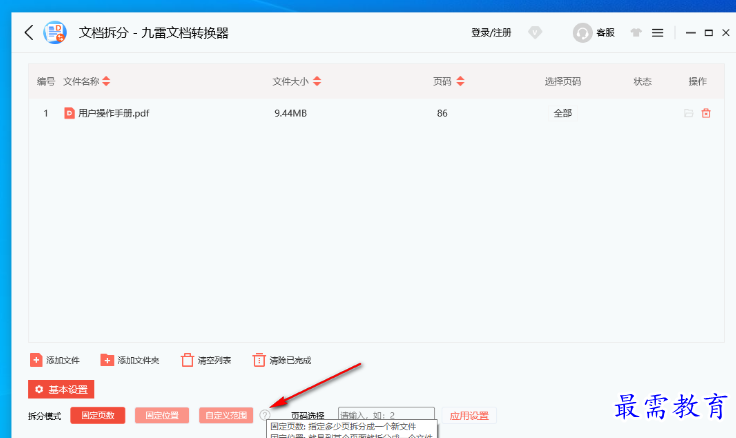Click the 状态 column header

[642, 81]
